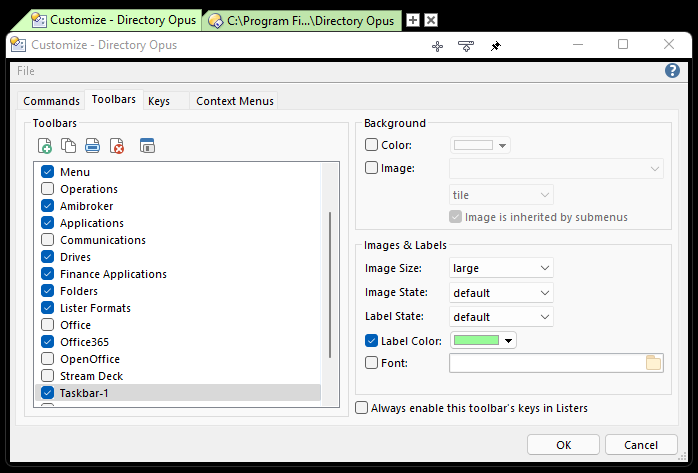Screen dimensions: 698x473
Task: Switch to C:\Program Fi...\Directory Opus tab
Action: click(303, 20)
